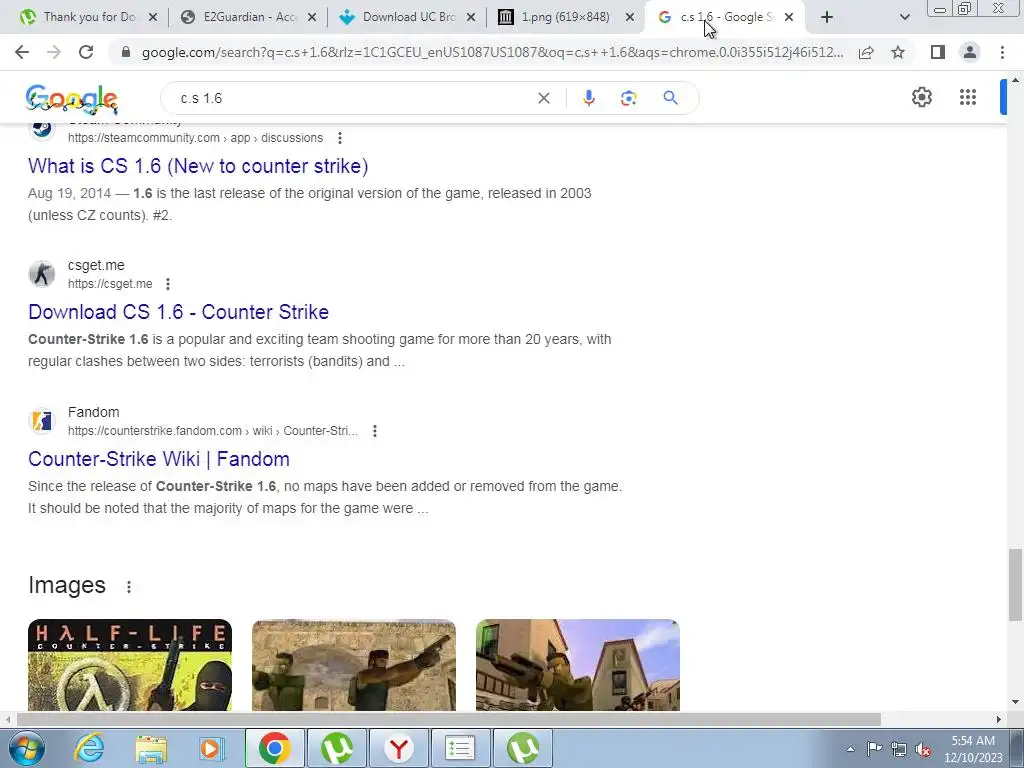
Task: Go back to the previous page
Action: [22, 52]
